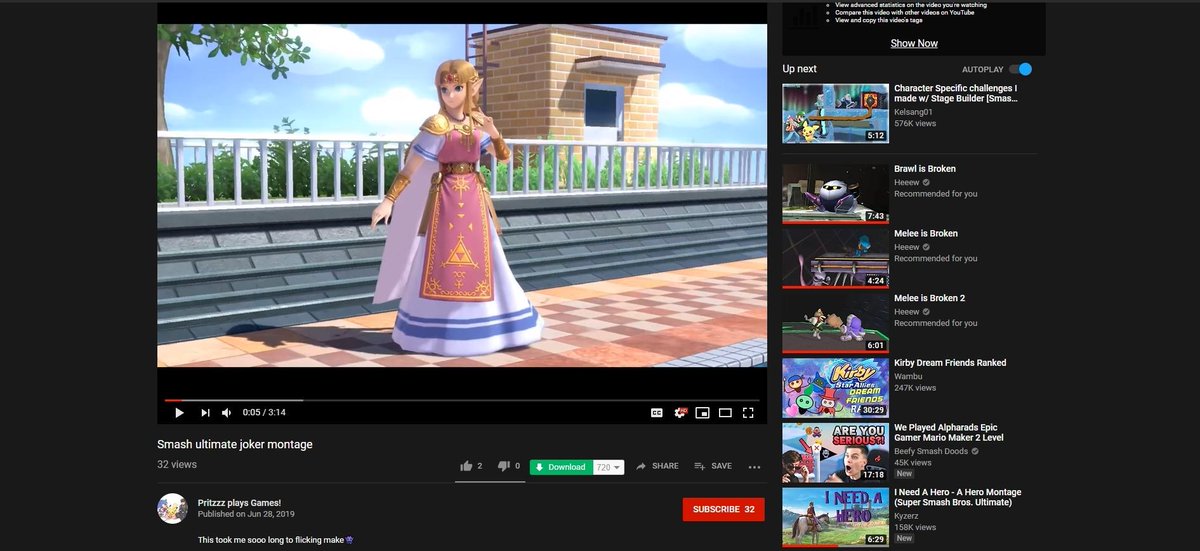Open the Pritzzz plays Games! channel name
Viewport: 1200px width, 551px height.
240,503
